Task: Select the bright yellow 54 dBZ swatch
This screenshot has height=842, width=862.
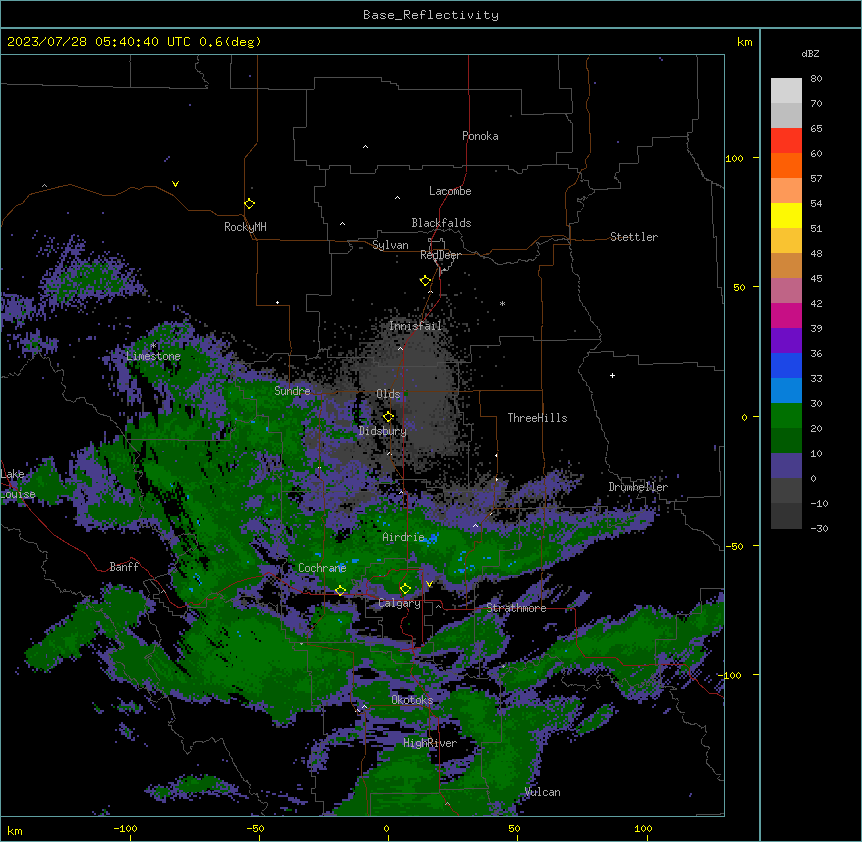Action: coord(786,215)
